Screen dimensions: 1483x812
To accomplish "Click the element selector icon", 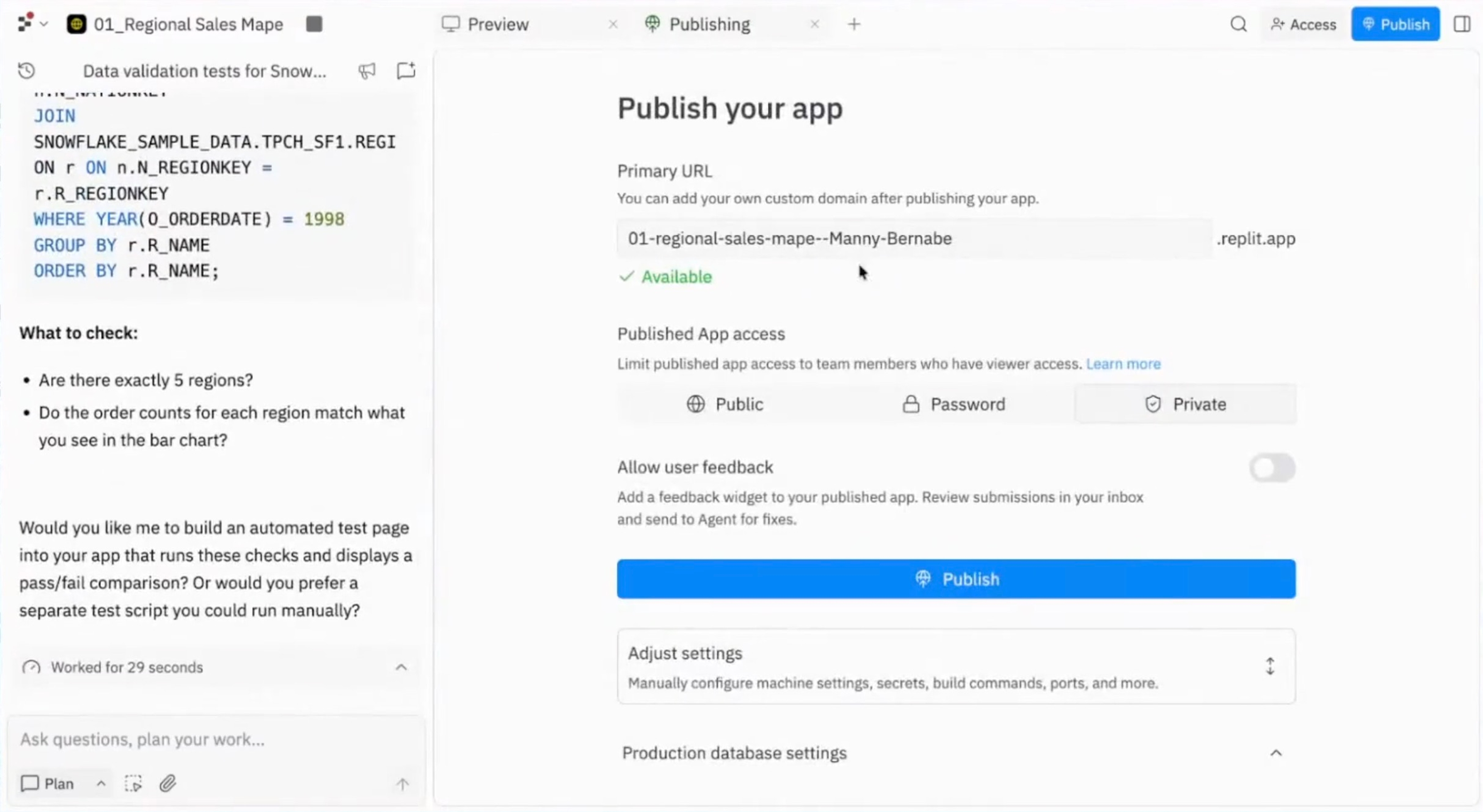I will point(133,783).
